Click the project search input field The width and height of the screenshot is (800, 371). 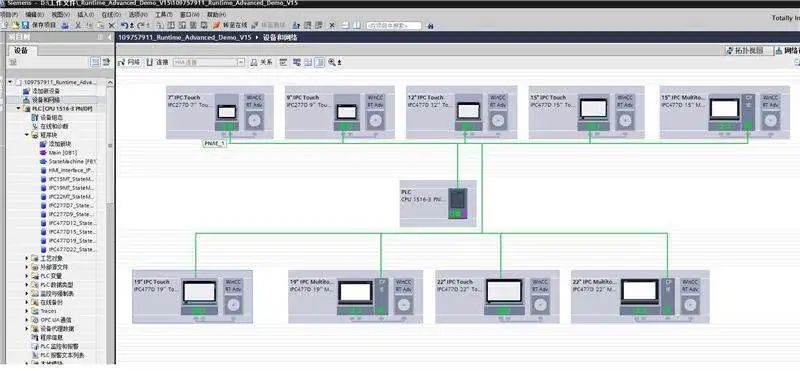tap(394, 25)
